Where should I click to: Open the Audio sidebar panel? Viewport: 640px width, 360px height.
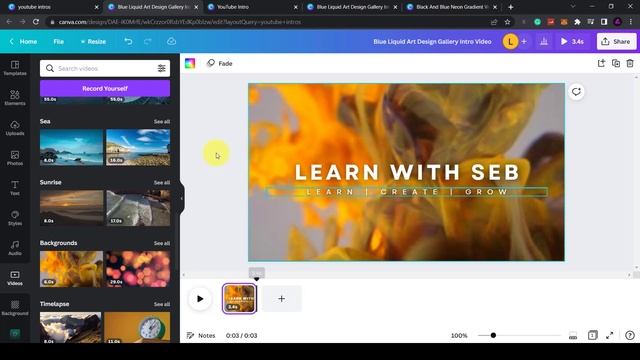point(15,248)
